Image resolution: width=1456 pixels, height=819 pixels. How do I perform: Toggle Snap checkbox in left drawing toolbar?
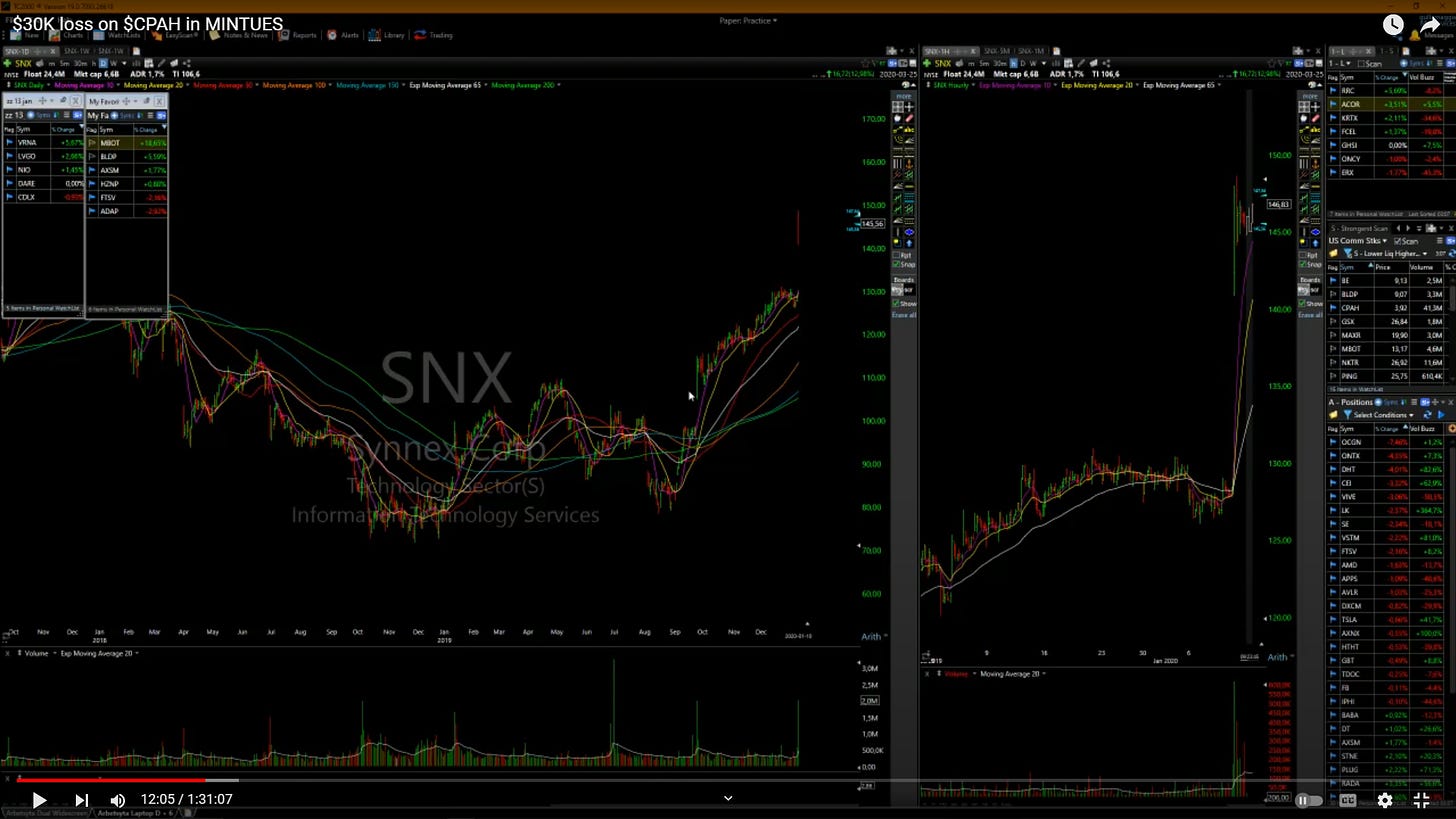[x=898, y=265]
